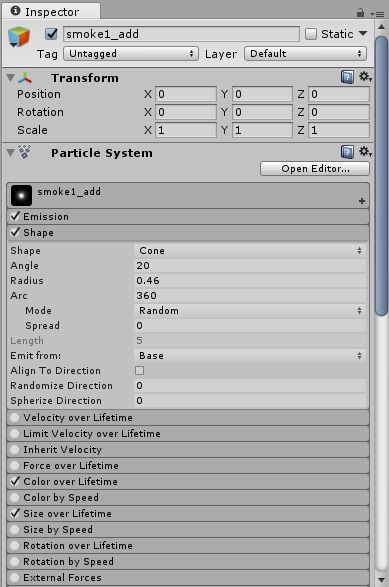The height and width of the screenshot is (587, 389).
Task: Click the Scale Y field
Action: click(x=262, y=130)
